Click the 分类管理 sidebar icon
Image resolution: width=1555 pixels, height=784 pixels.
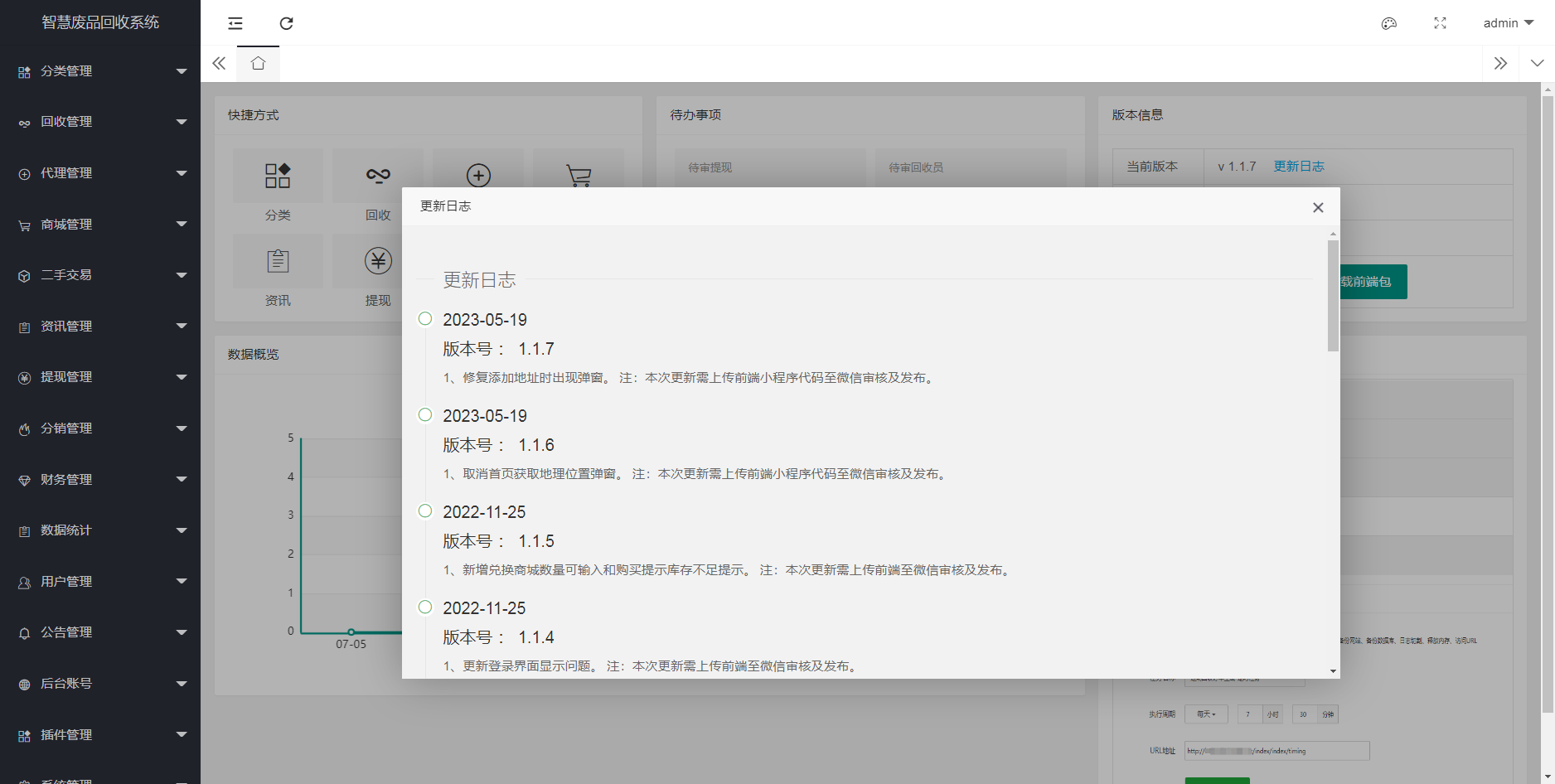24,72
